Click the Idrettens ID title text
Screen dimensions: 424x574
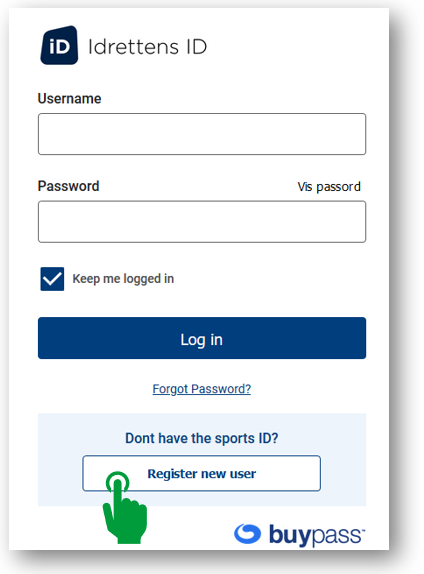(148, 47)
